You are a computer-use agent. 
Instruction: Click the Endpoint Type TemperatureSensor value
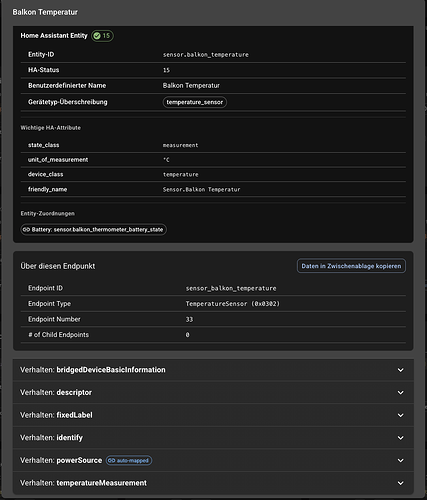tap(233, 304)
